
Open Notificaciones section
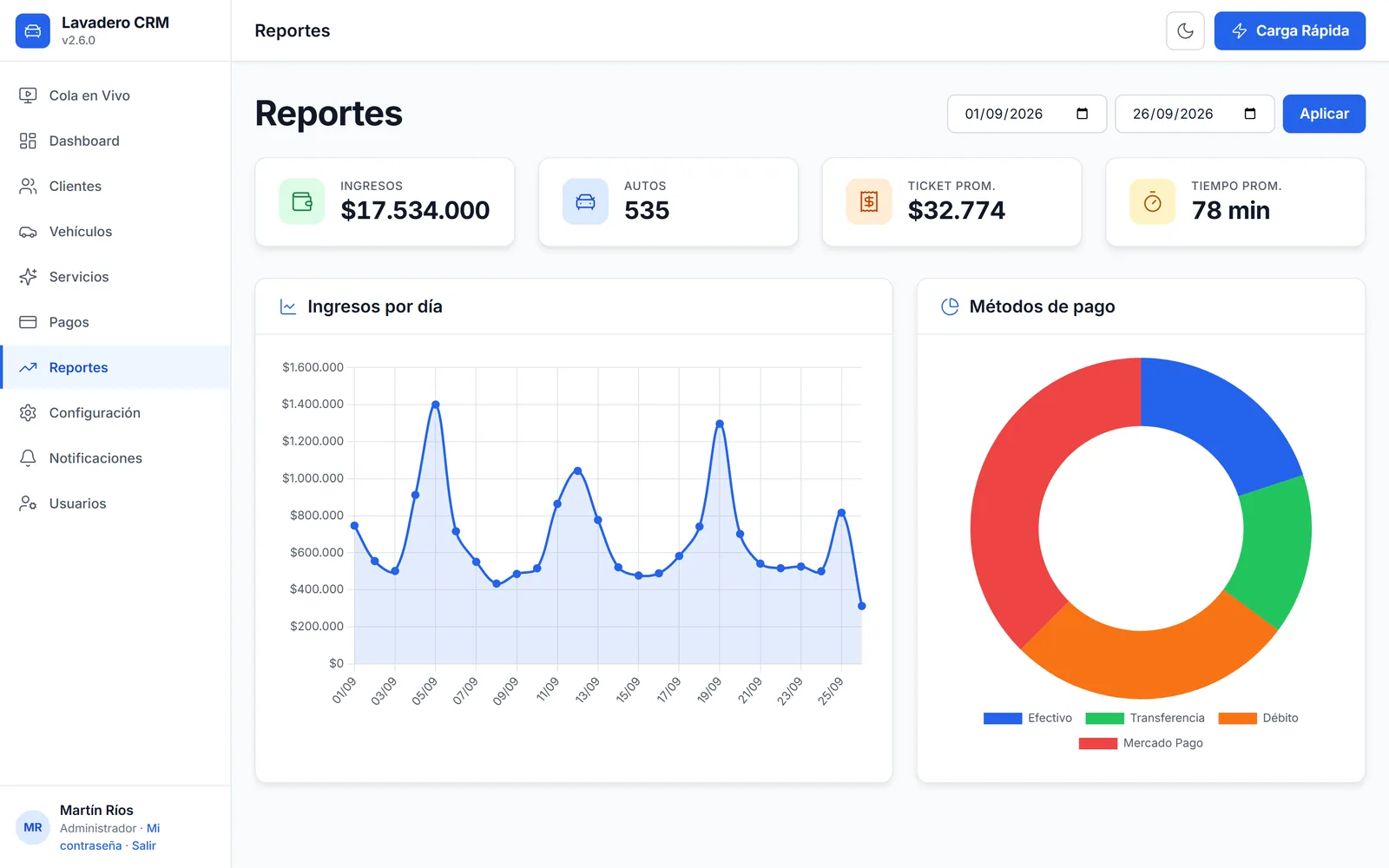point(115,458)
